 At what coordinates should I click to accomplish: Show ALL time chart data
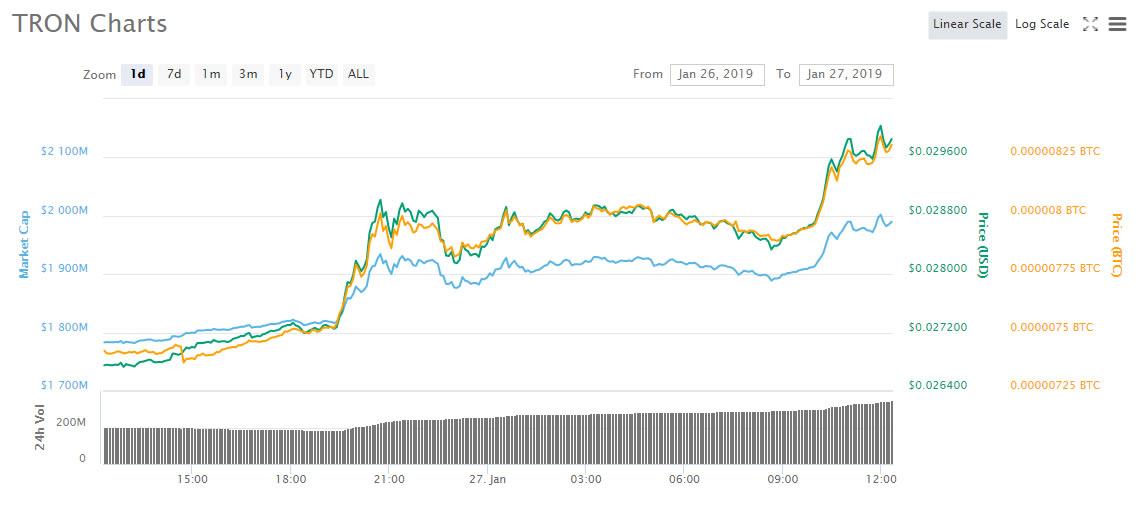click(358, 75)
